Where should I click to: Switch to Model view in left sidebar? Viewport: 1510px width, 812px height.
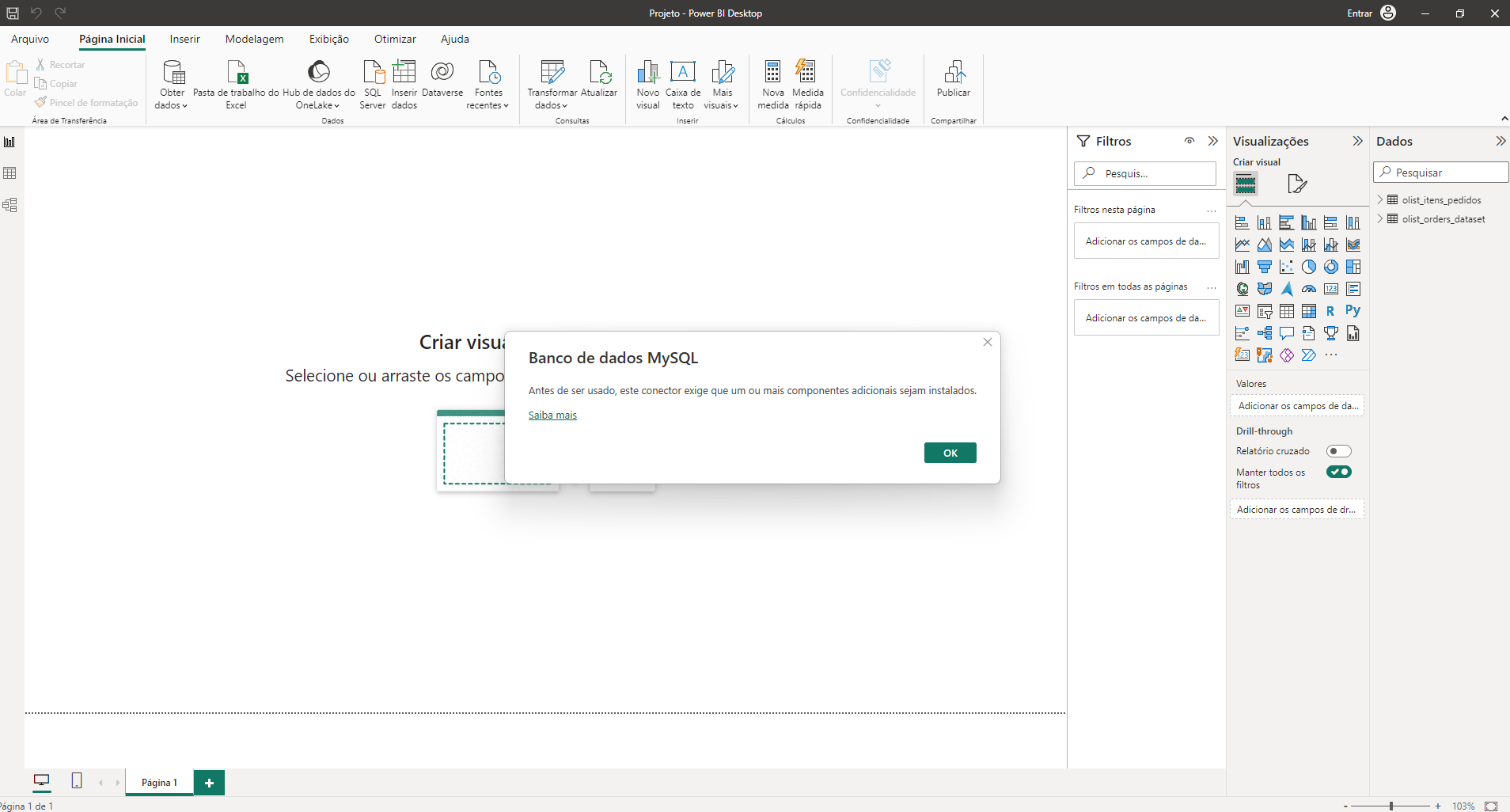(10, 205)
